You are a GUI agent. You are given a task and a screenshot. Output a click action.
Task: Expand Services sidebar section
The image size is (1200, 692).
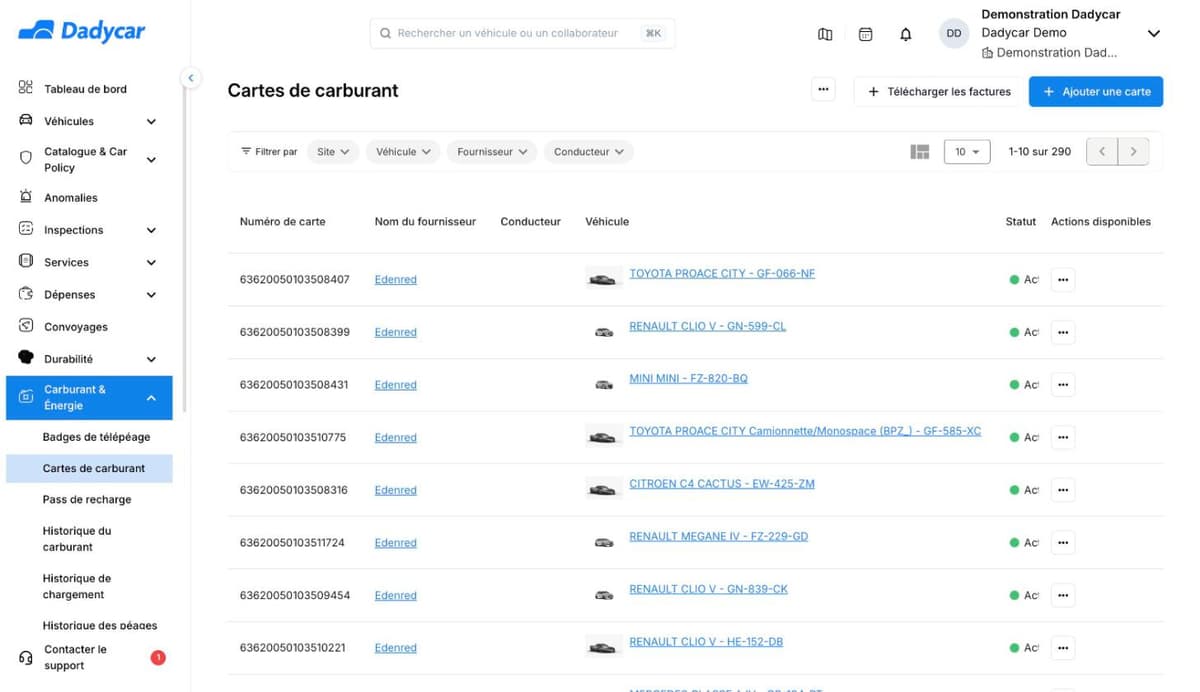coord(151,263)
